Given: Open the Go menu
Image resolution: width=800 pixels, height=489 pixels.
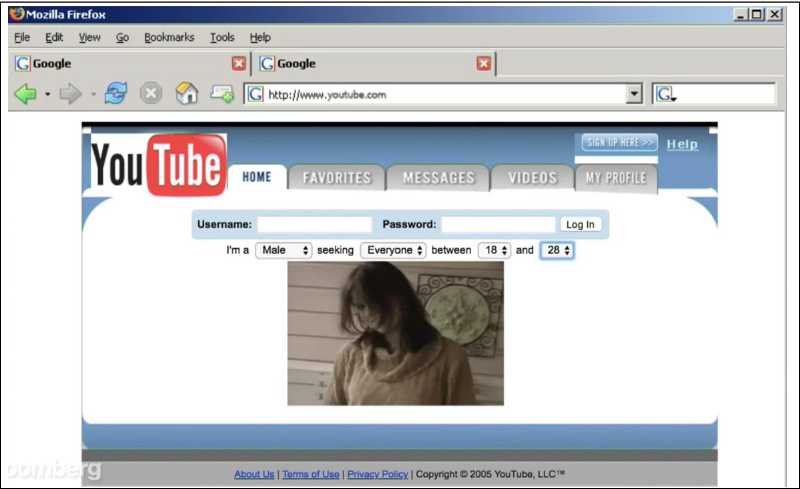Looking at the screenshot, I should click(x=122, y=37).
